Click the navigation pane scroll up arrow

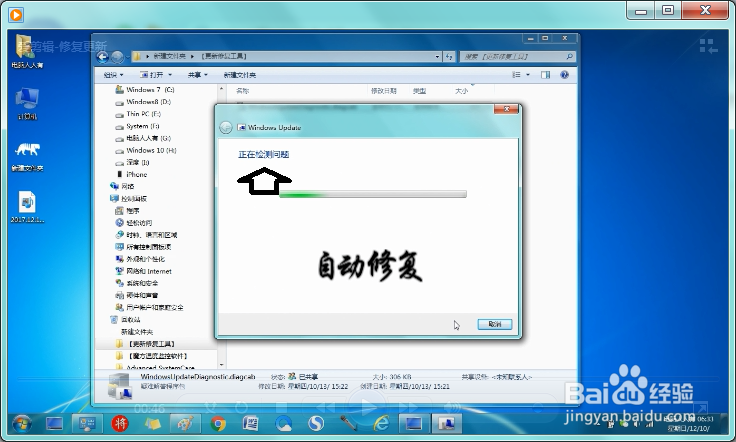tap(222, 89)
